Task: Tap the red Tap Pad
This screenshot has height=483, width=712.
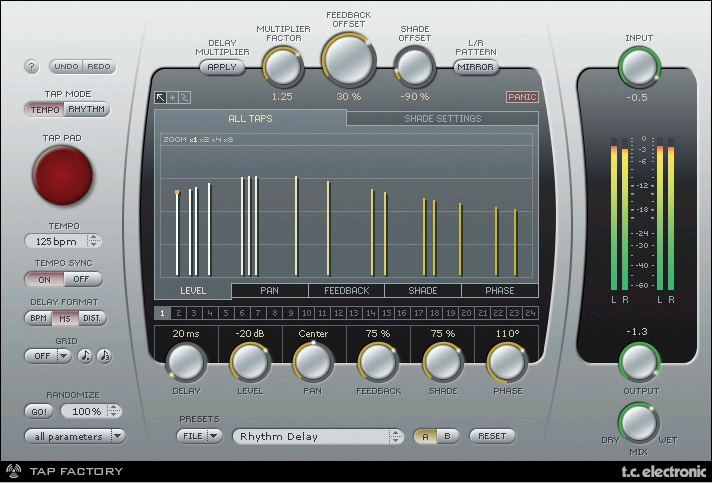Action: point(62,175)
